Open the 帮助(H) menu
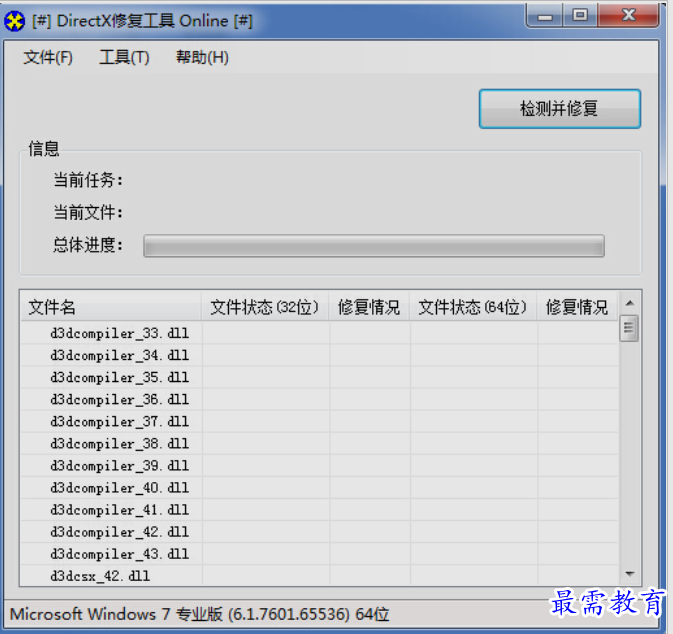This screenshot has width=673, height=634. [x=202, y=57]
